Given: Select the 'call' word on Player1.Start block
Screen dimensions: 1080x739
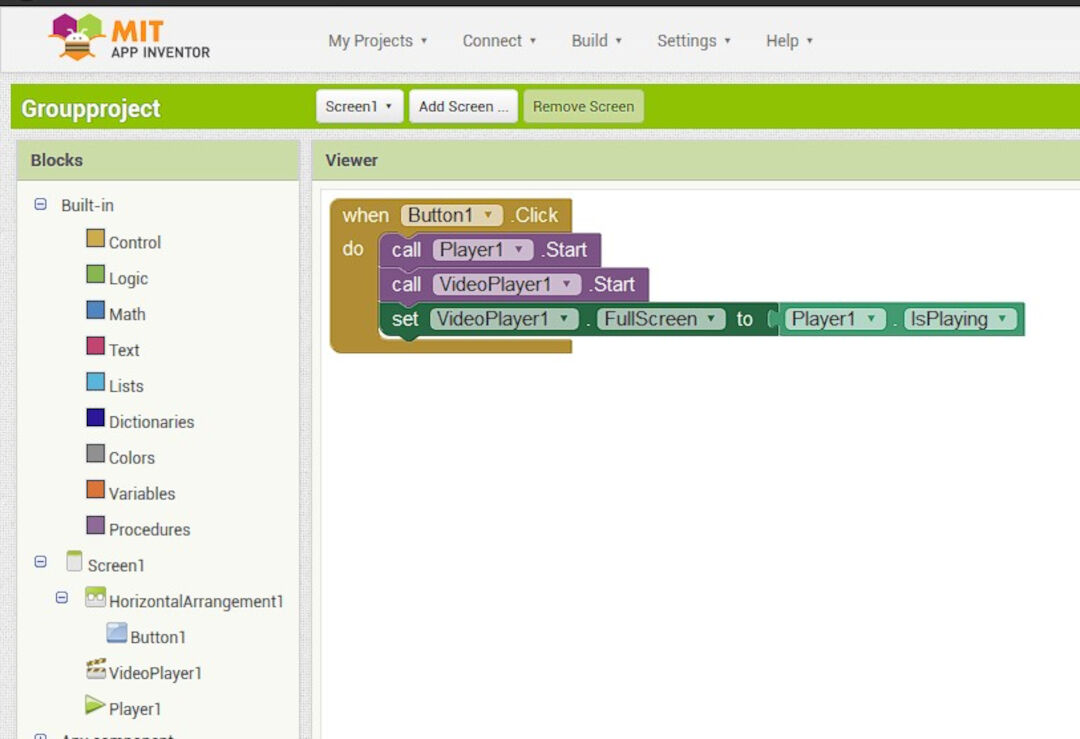Looking at the screenshot, I should [x=406, y=249].
